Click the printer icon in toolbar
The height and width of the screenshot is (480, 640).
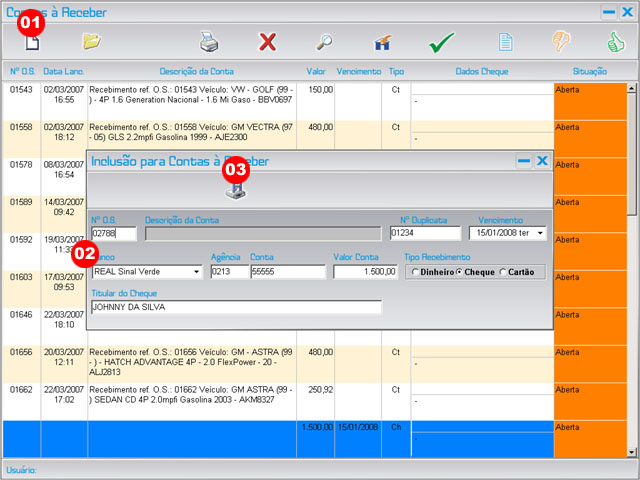(x=209, y=42)
